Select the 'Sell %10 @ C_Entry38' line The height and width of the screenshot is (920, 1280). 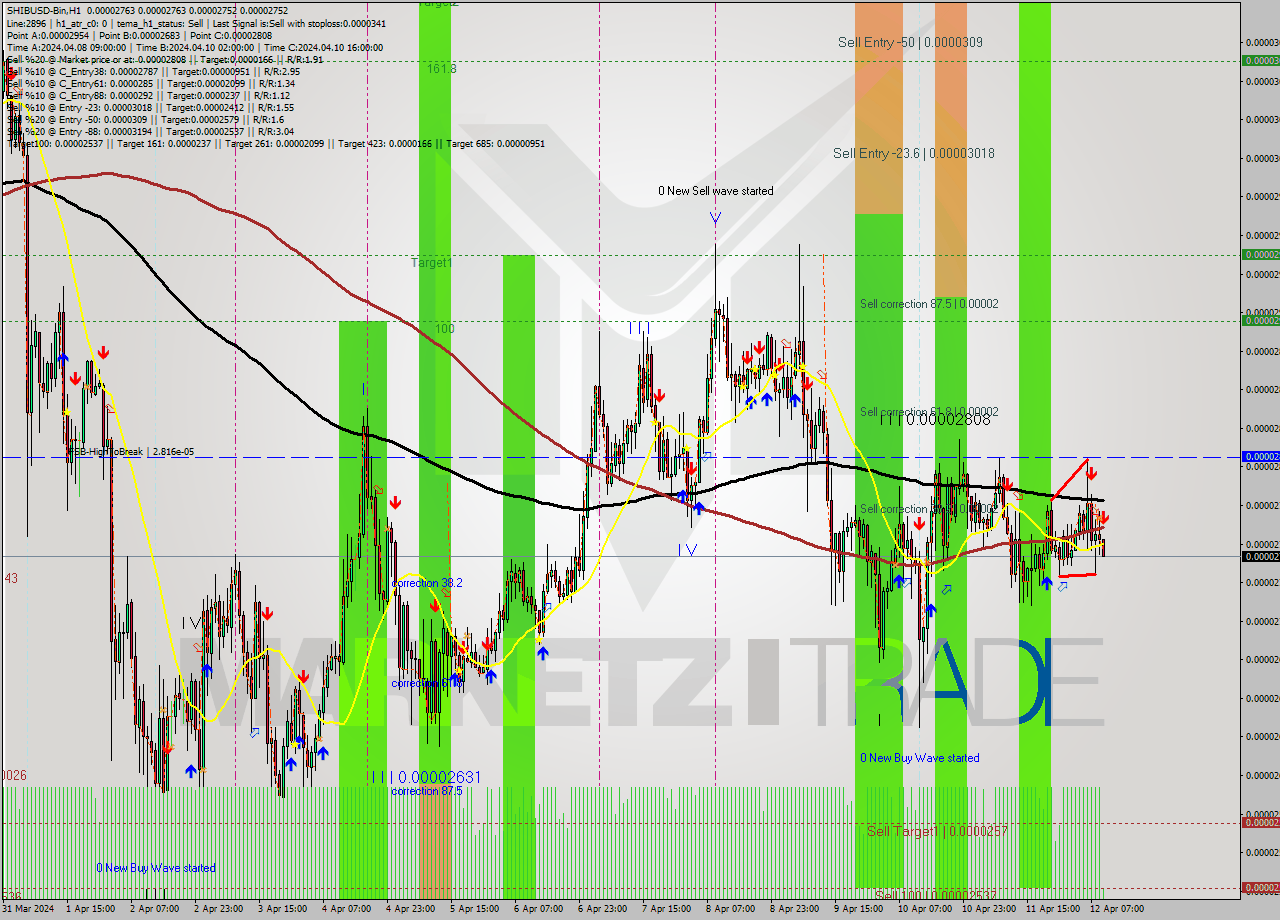(x=153, y=71)
